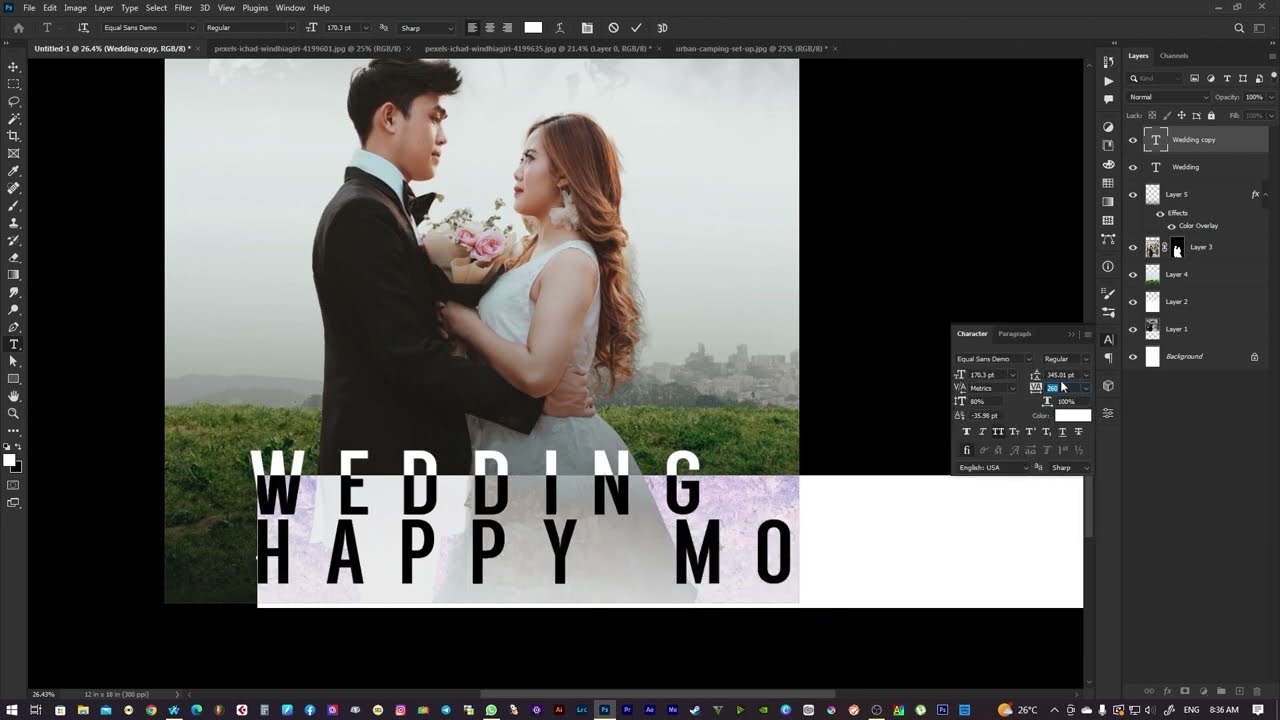Screen dimensions: 1280x720
Task: Toggle Color Overlay effect visibility
Action: tap(1172, 226)
